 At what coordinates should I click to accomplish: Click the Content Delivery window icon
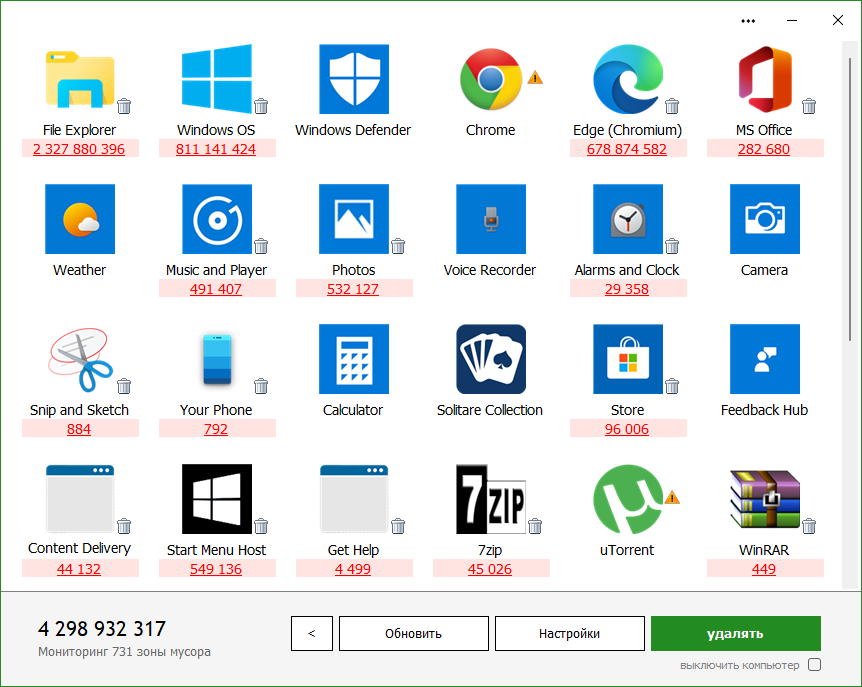(x=80, y=499)
